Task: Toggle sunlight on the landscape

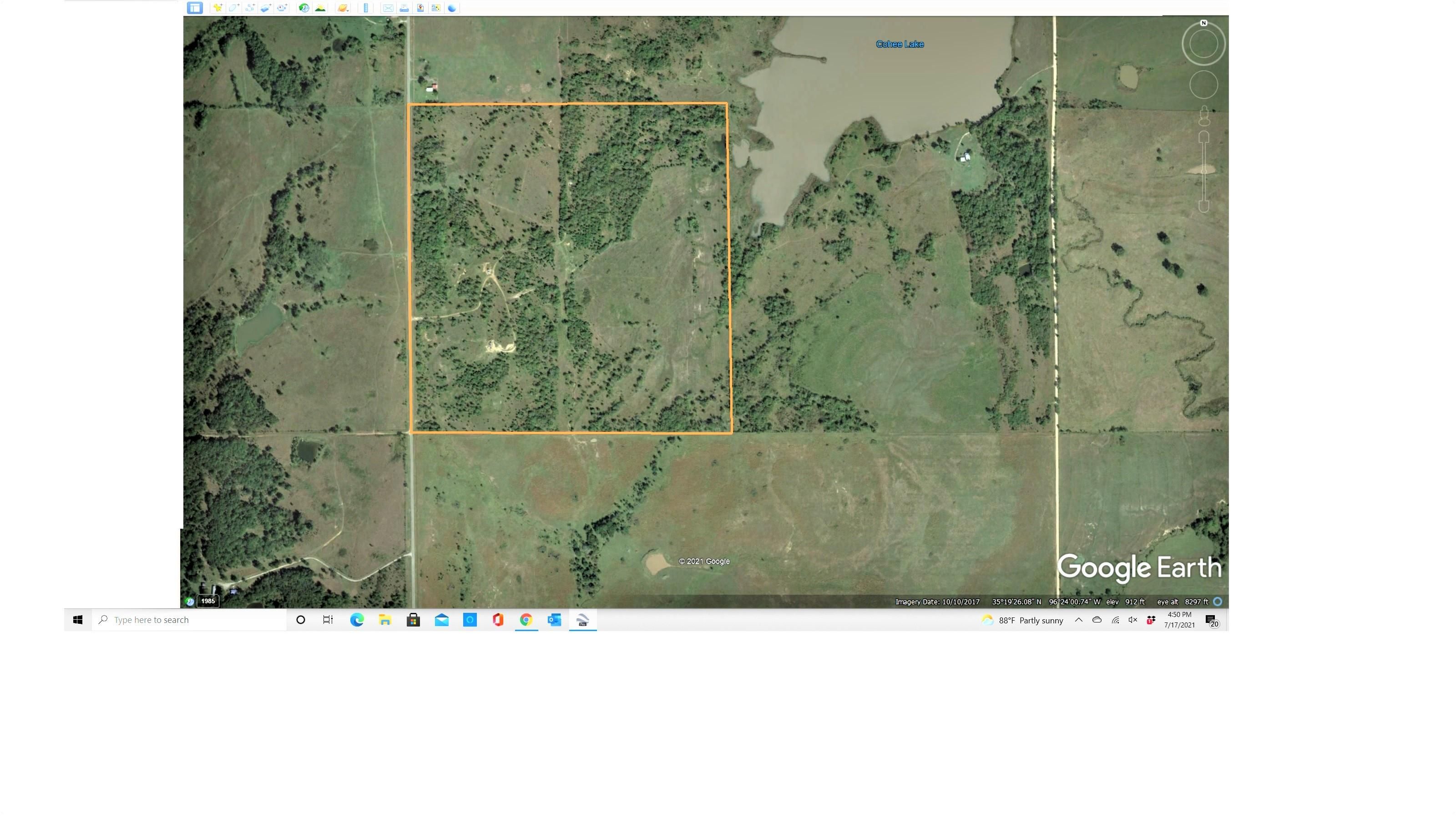Action: point(320,8)
